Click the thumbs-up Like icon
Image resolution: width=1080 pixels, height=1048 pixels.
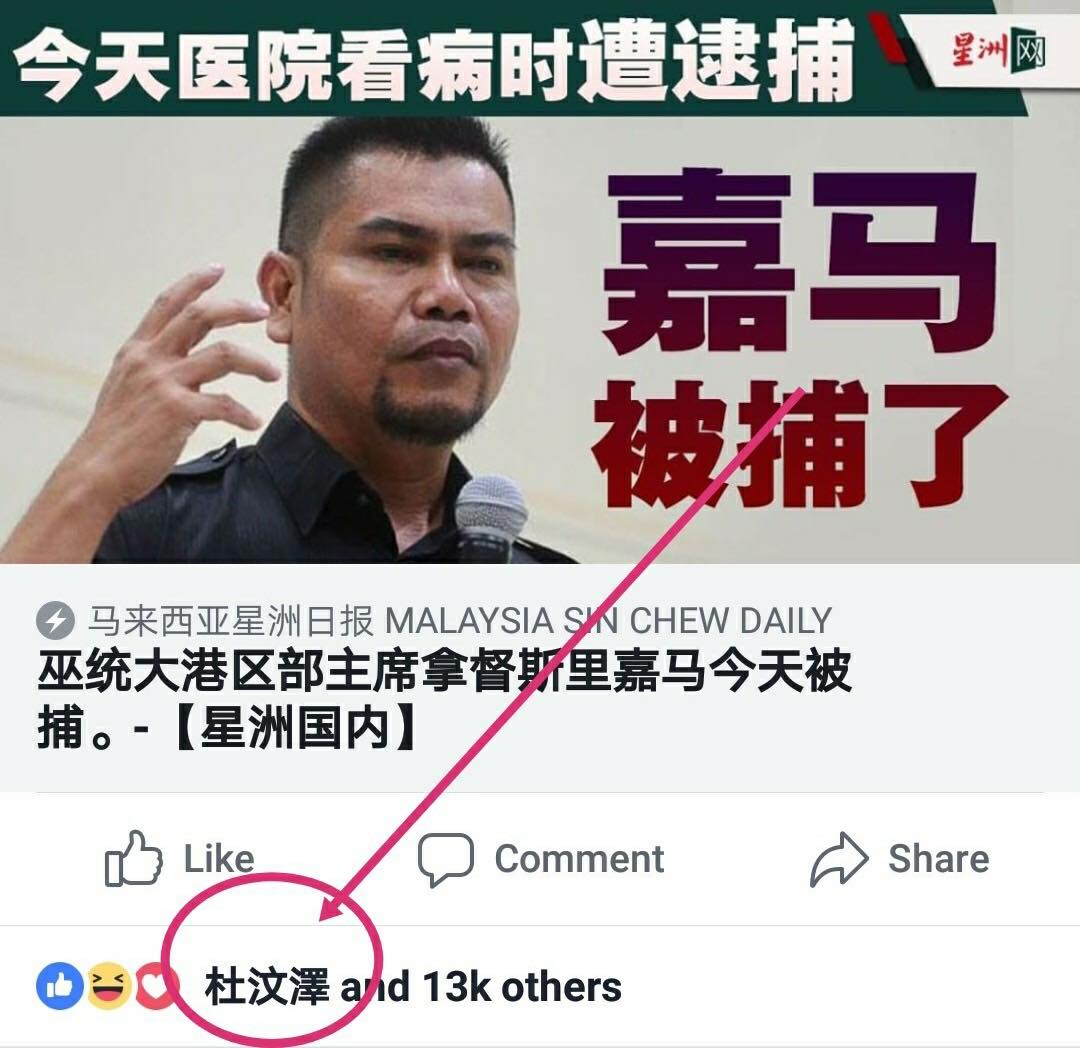click(x=134, y=858)
